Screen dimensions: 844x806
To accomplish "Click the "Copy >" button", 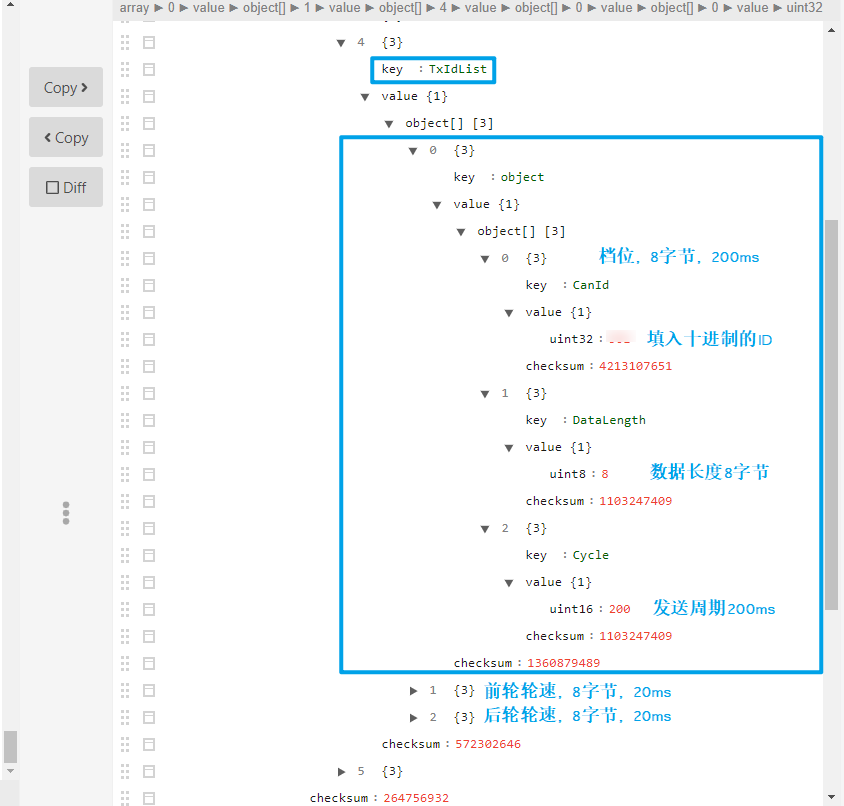I will click(x=65, y=87).
